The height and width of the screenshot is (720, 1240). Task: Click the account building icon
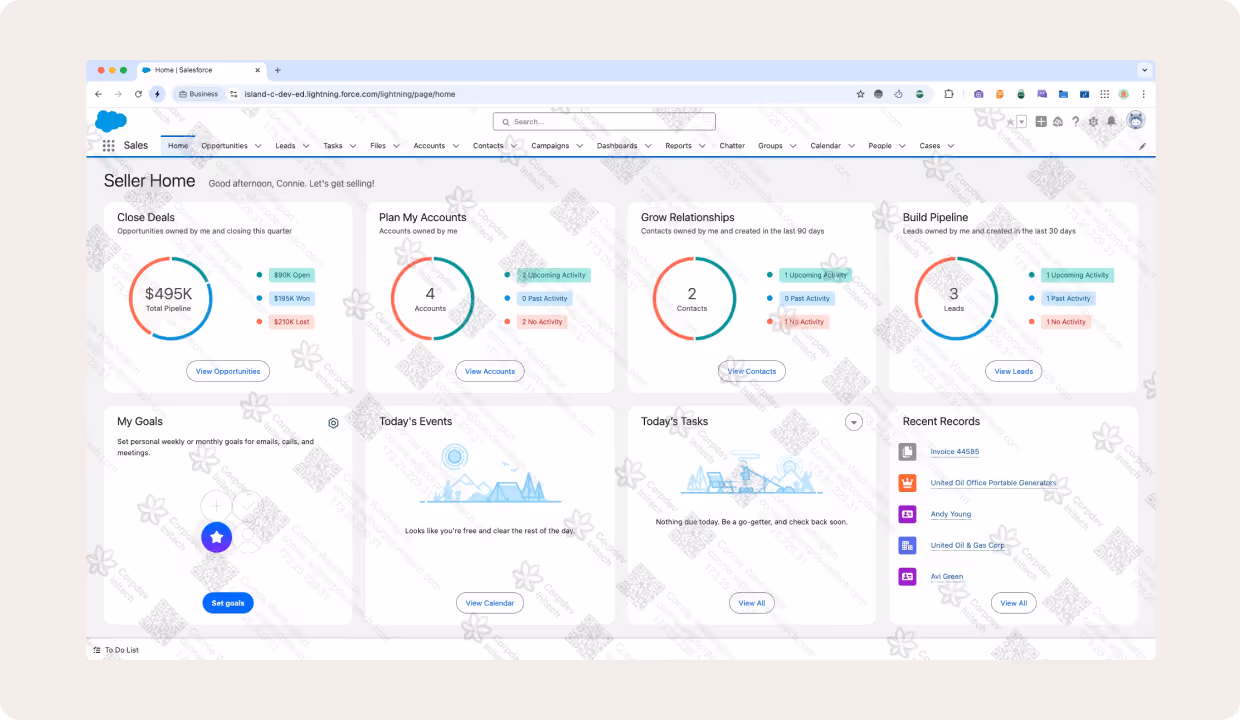pos(907,545)
